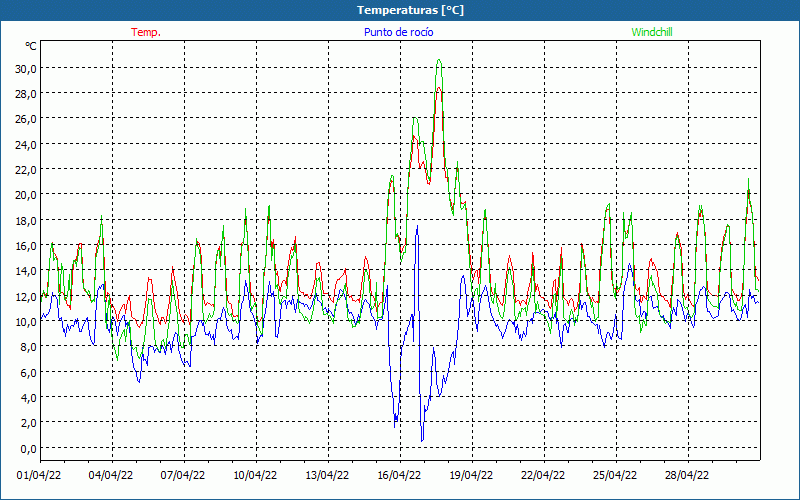Click the 16/04/22 date label
The height and width of the screenshot is (500, 800).
[x=399, y=475]
